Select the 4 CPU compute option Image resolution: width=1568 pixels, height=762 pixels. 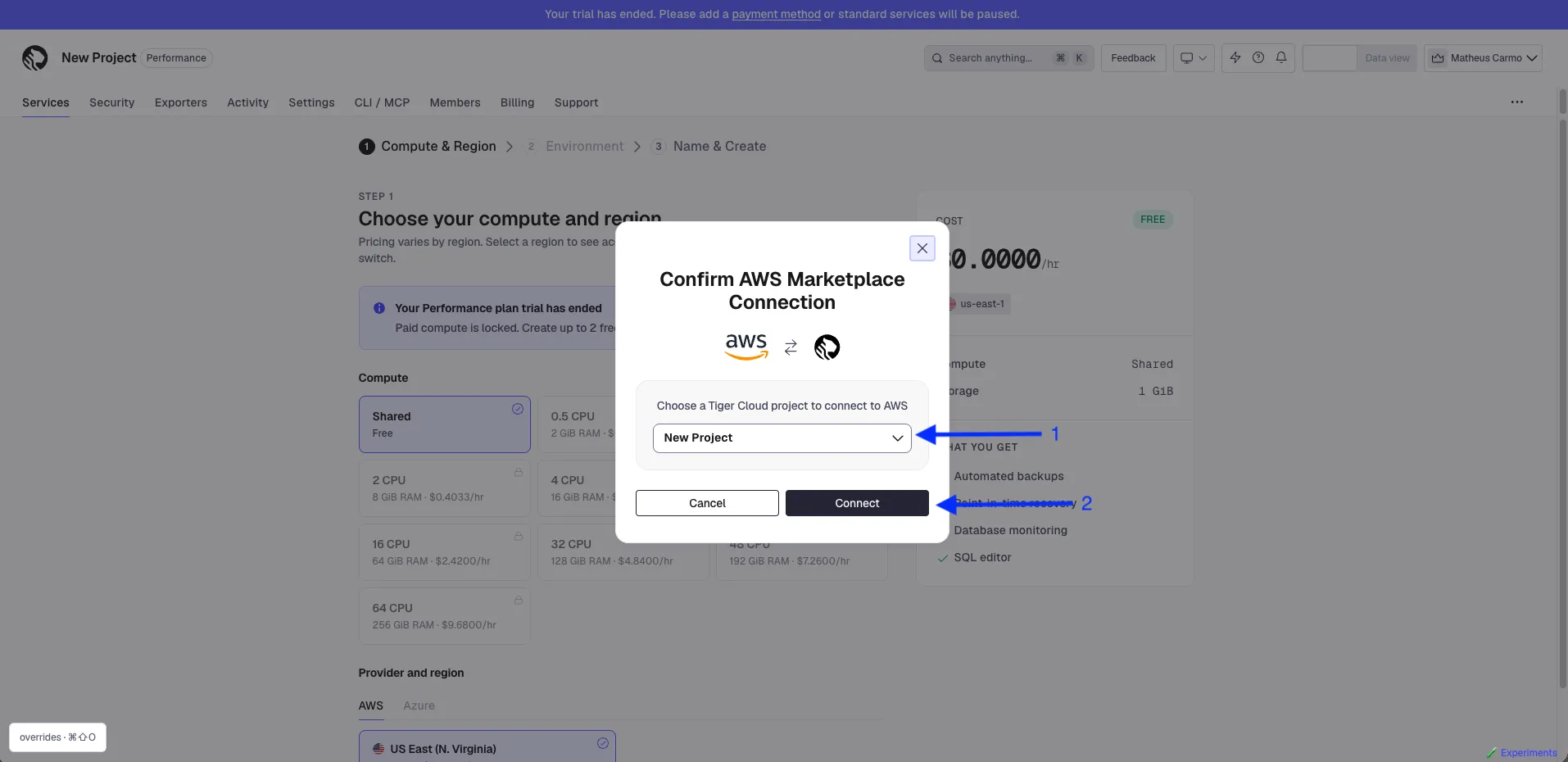coord(577,488)
